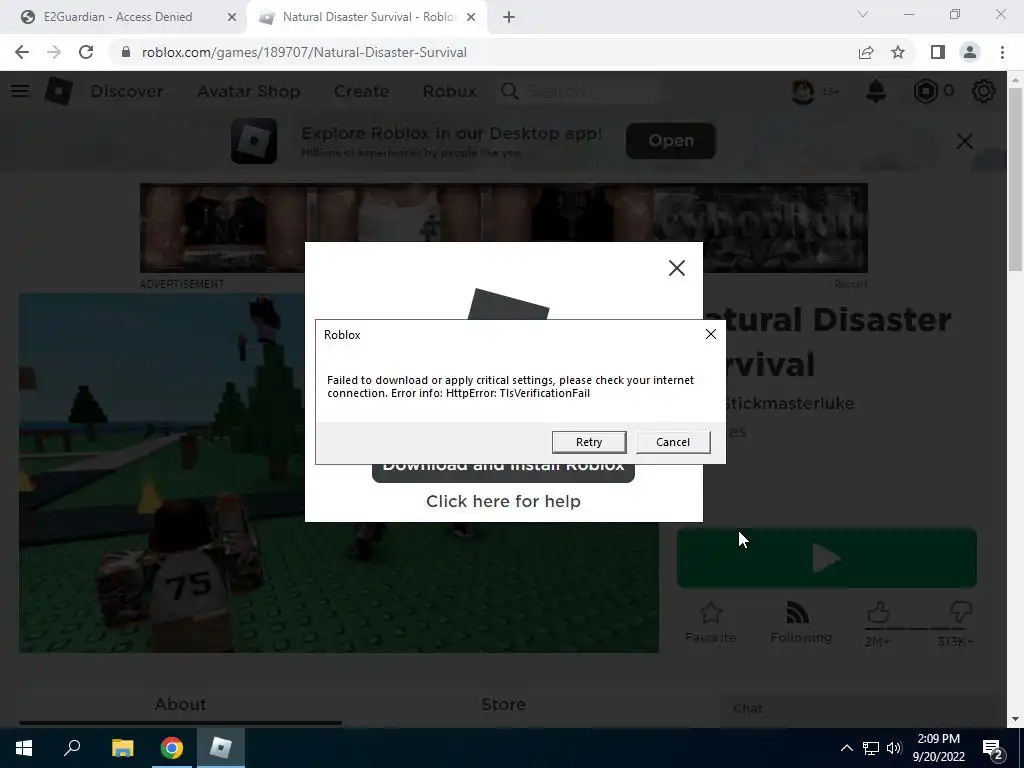Screen dimensions: 1024x768
Task: Open Avatar Shop in Roblox nav
Action: (249, 91)
